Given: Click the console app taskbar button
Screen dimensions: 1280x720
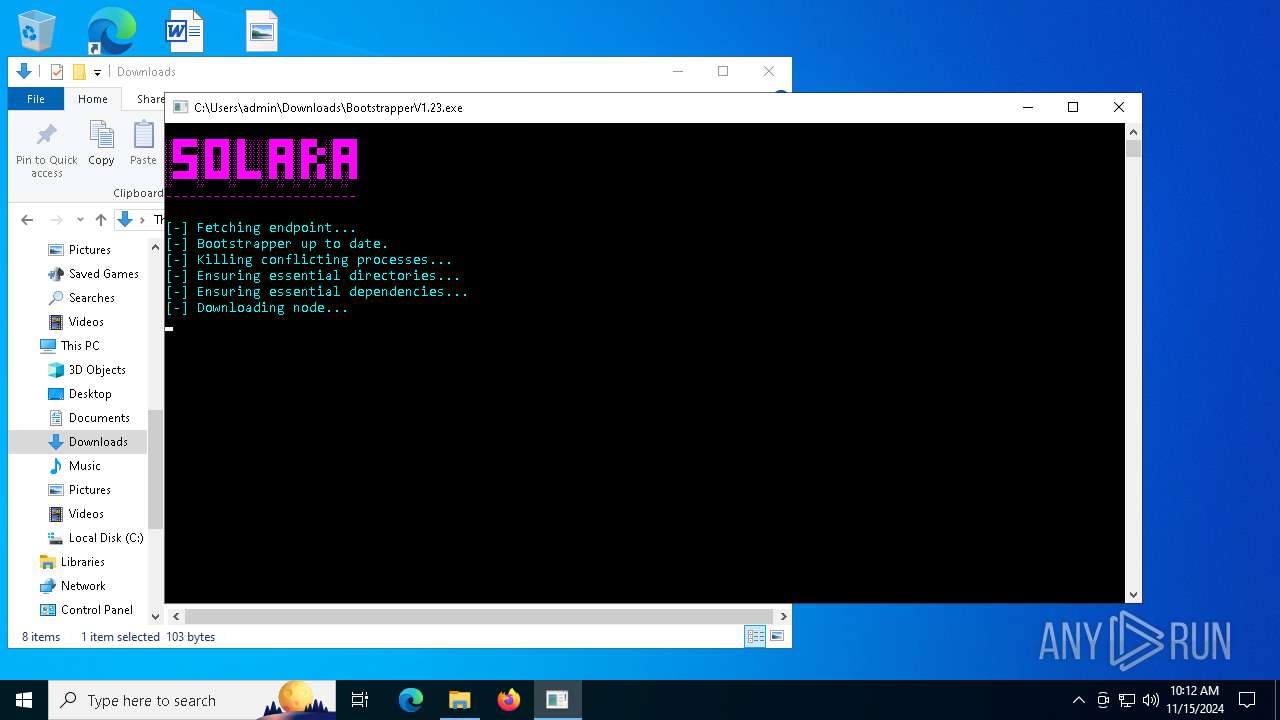Looking at the screenshot, I should click(x=557, y=700).
